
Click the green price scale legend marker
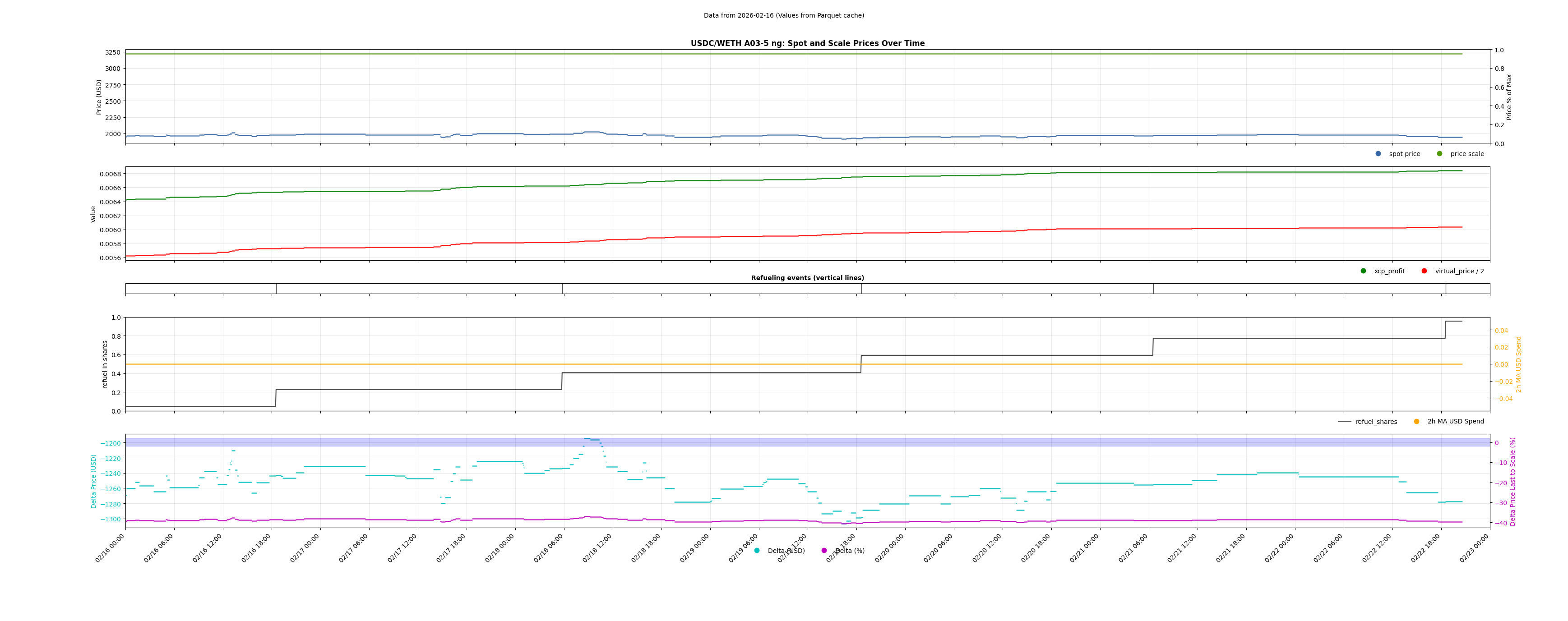[x=1439, y=154]
